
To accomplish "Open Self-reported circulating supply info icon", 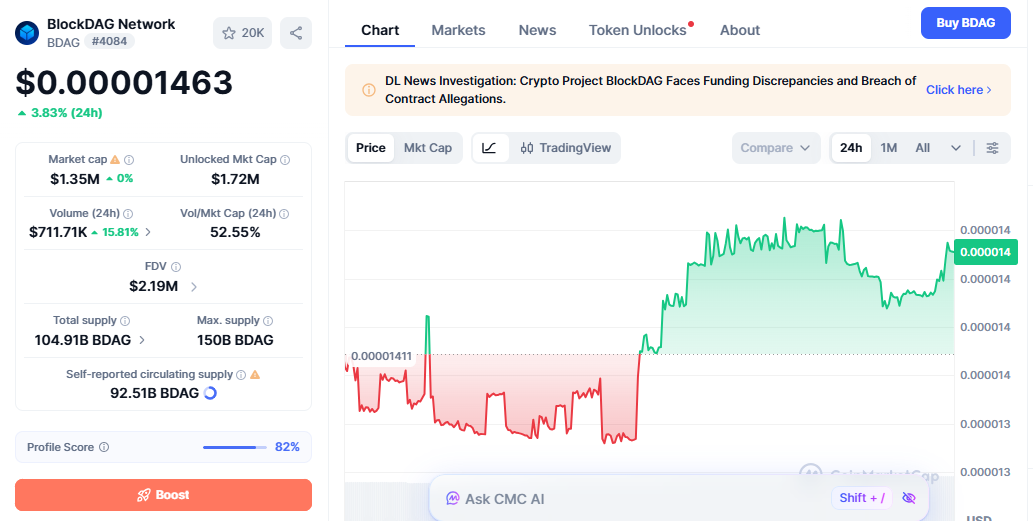I will coord(241,375).
